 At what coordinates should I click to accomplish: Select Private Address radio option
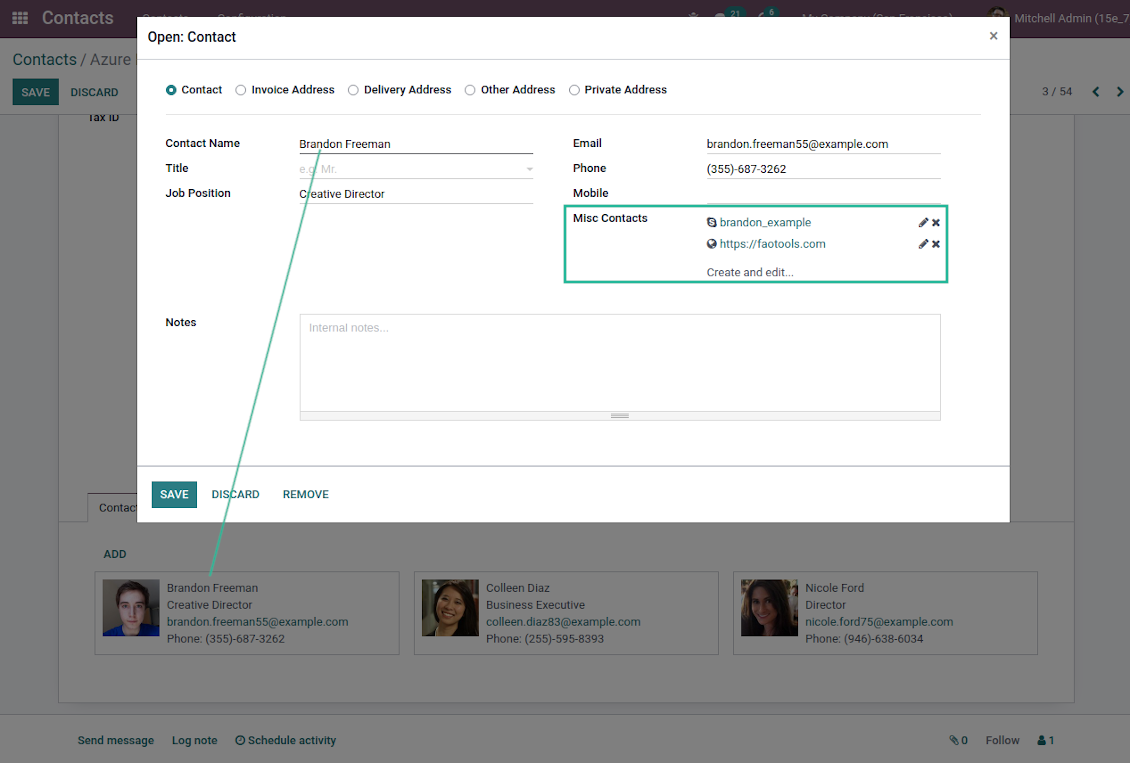(574, 90)
